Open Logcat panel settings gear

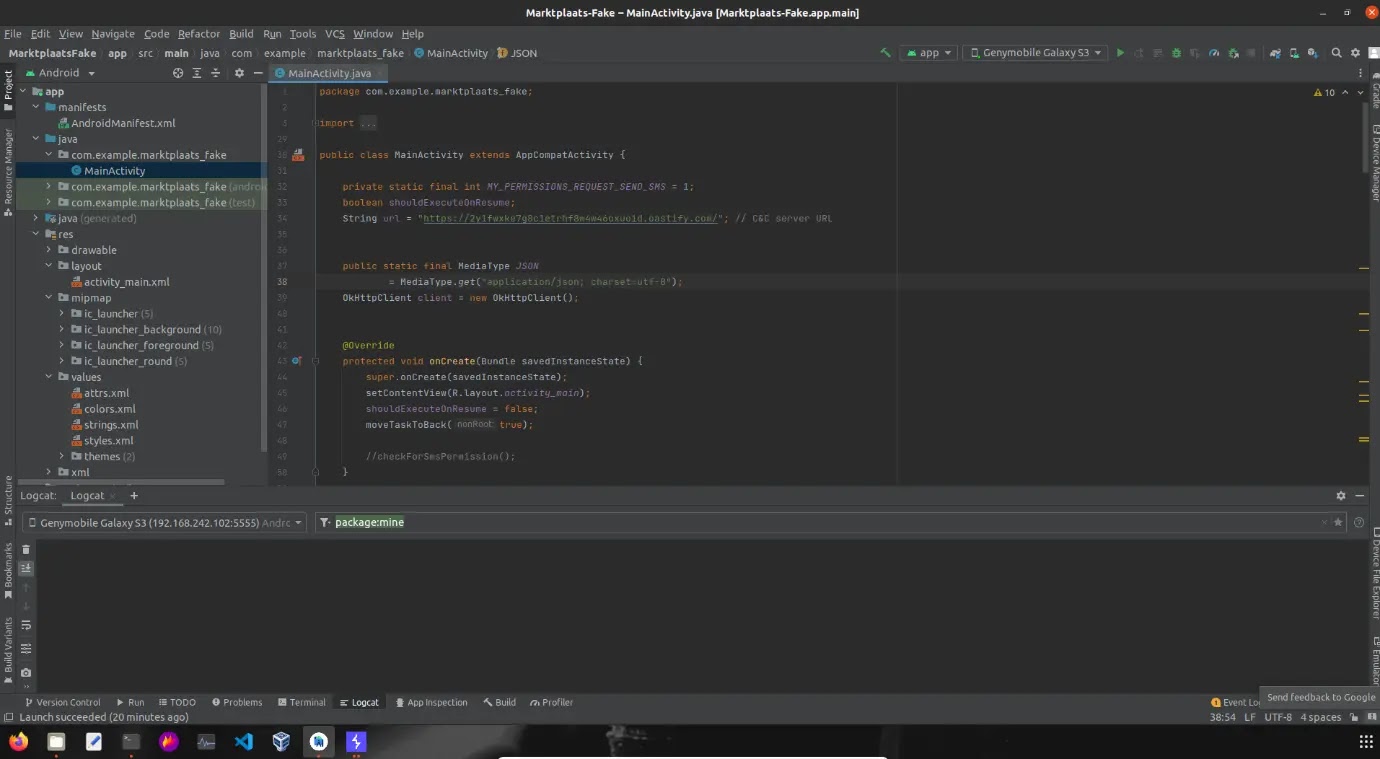click(1341, 495)
